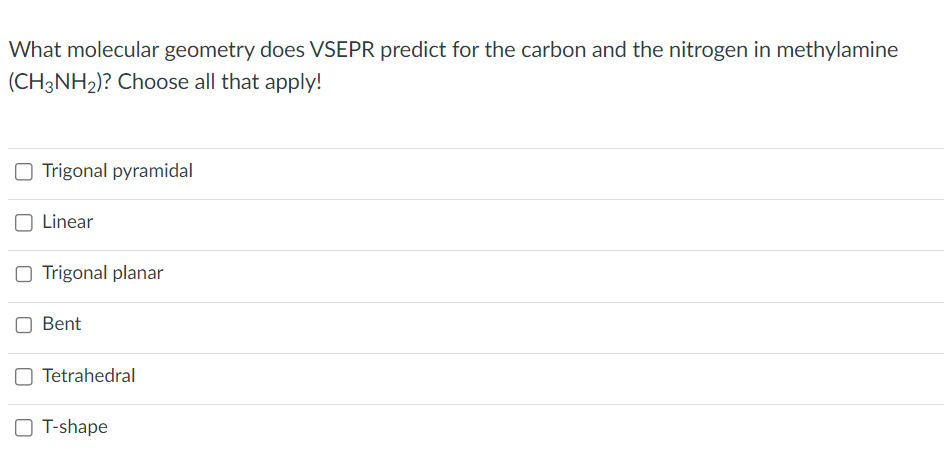Viewport: 944px width, 475px height.
Task: Tick the Linear checkbox
Action: pos(23,223)
